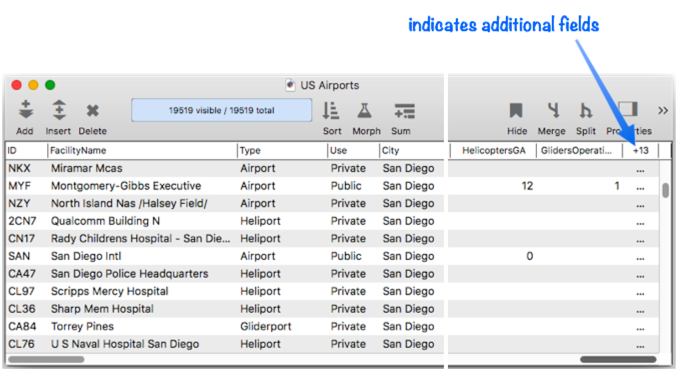The height and width of the screenshot is (371, 678).
Task: Click the Delete record icon
Action: [x=92, y=111]
